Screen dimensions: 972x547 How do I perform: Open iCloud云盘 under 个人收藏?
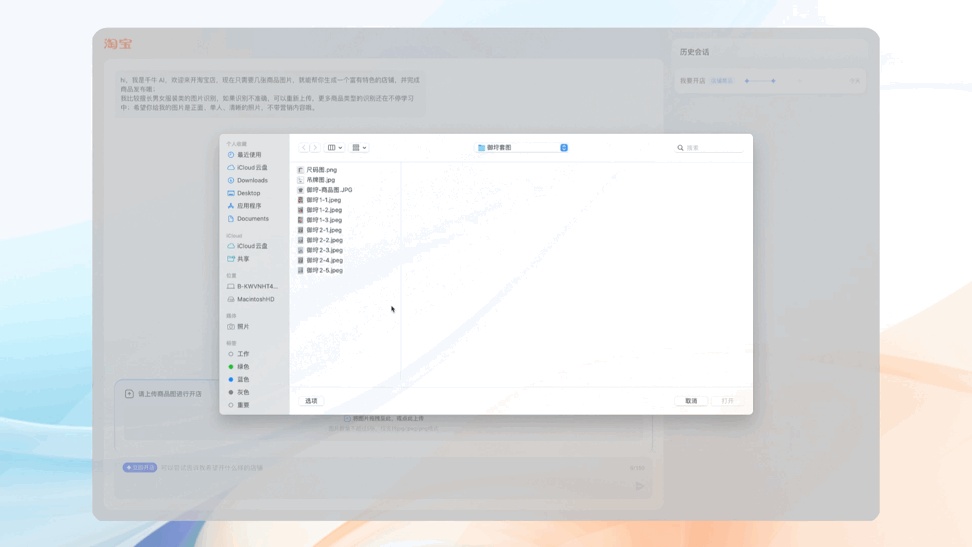point(252,167)
